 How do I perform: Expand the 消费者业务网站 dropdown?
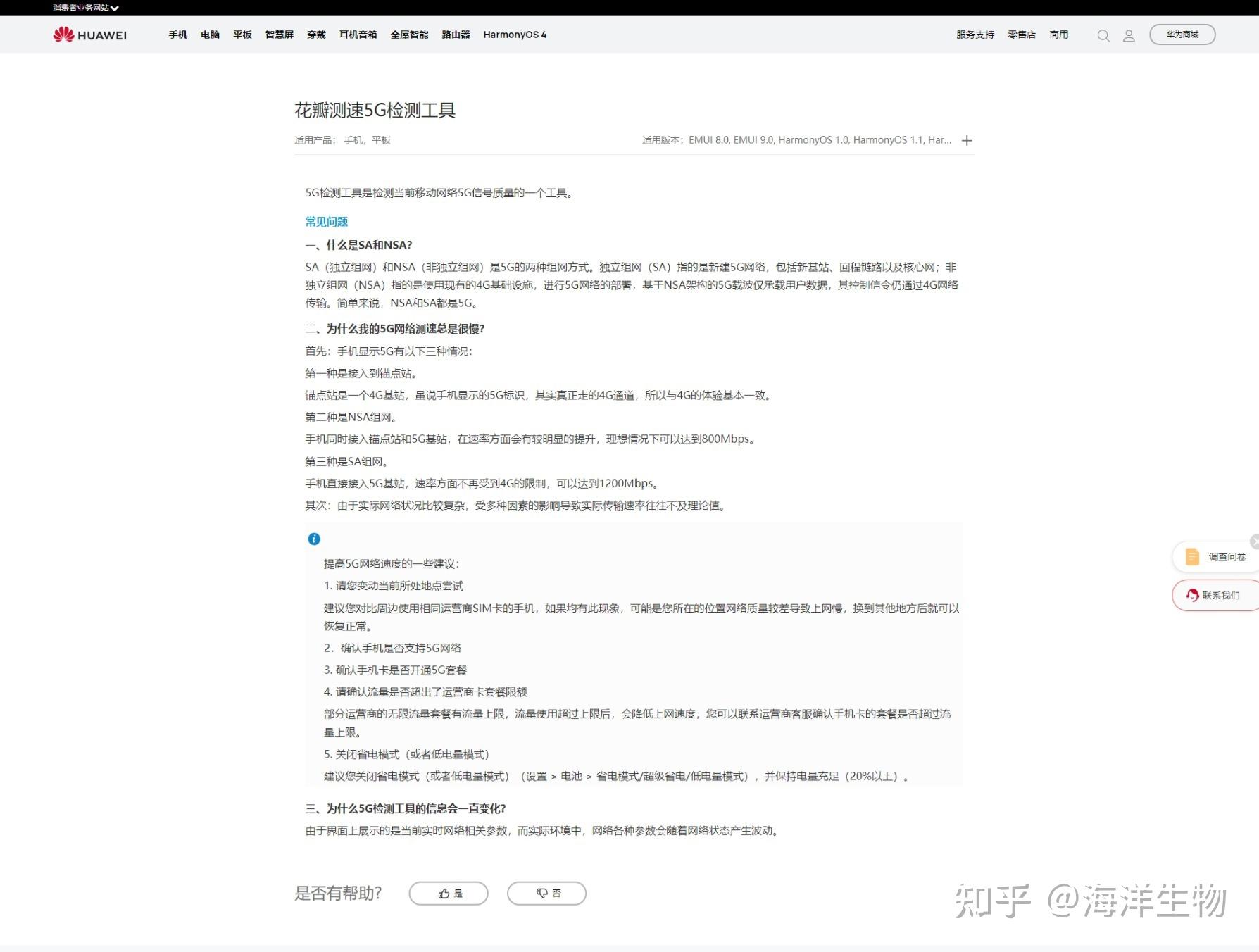pyautogui.click(x=85, y=8)
